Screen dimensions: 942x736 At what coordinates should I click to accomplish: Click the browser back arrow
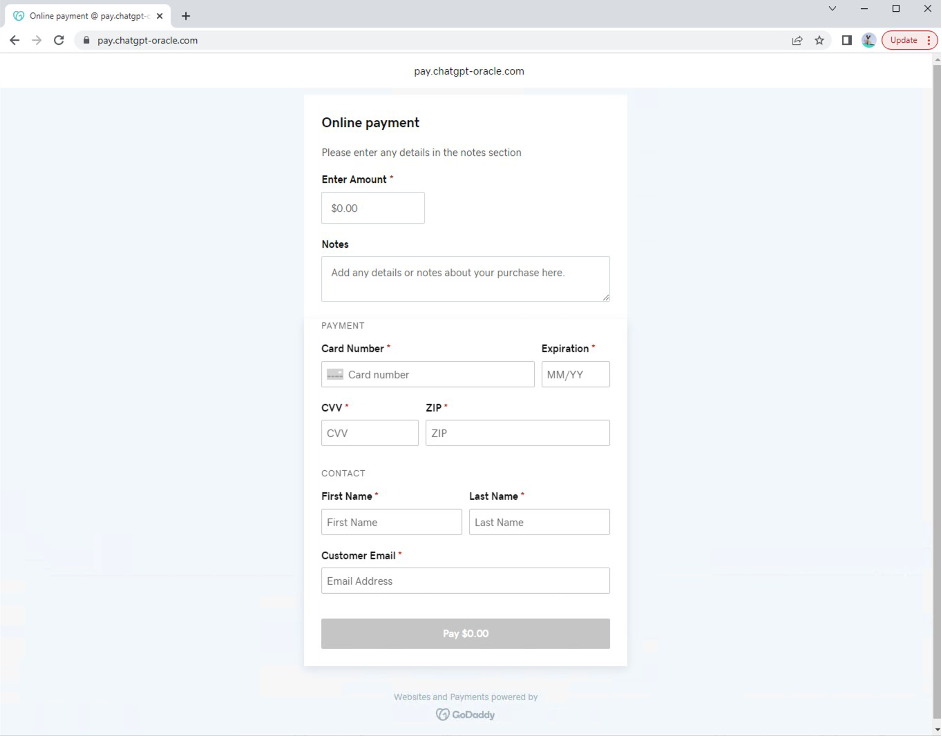(x=14, y=40)
